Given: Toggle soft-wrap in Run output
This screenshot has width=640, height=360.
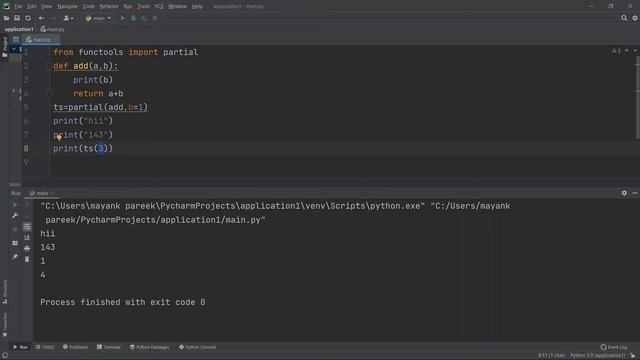Looking at the screenshot, I should pyautogui.click(x=27, y=227).
